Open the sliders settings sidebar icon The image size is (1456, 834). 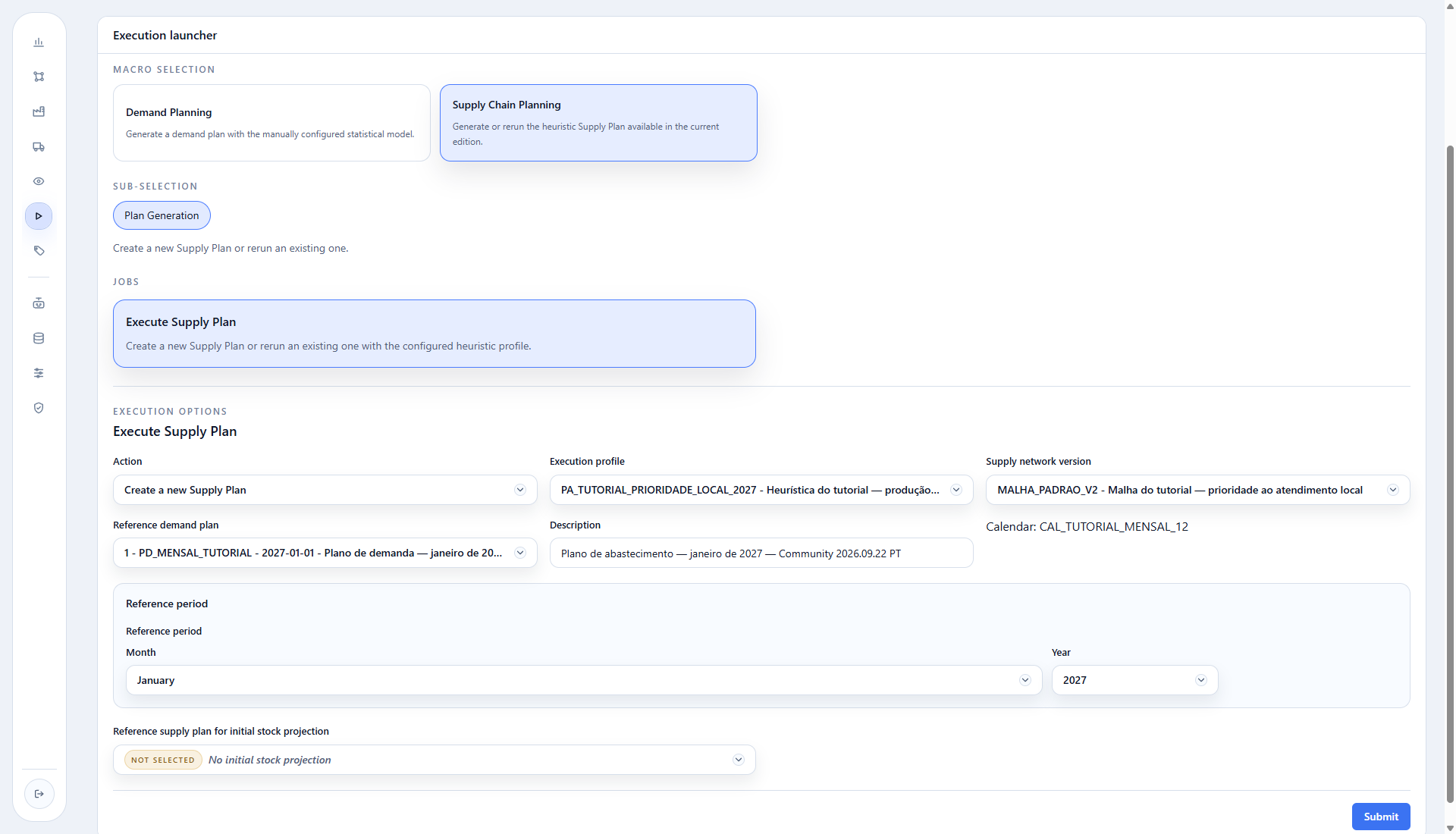click(39, 373)
